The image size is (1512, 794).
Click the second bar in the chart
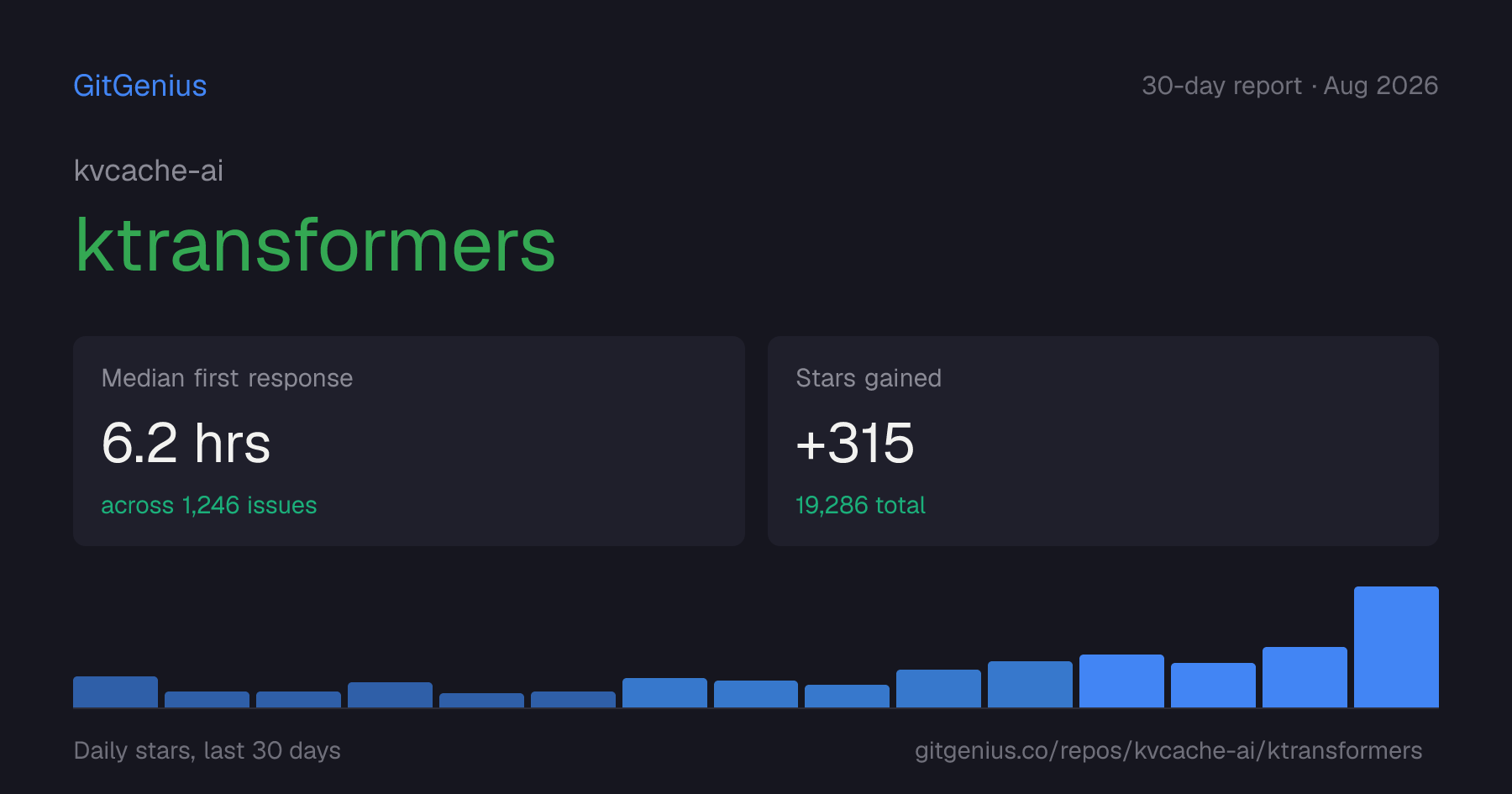pos(207,699)
